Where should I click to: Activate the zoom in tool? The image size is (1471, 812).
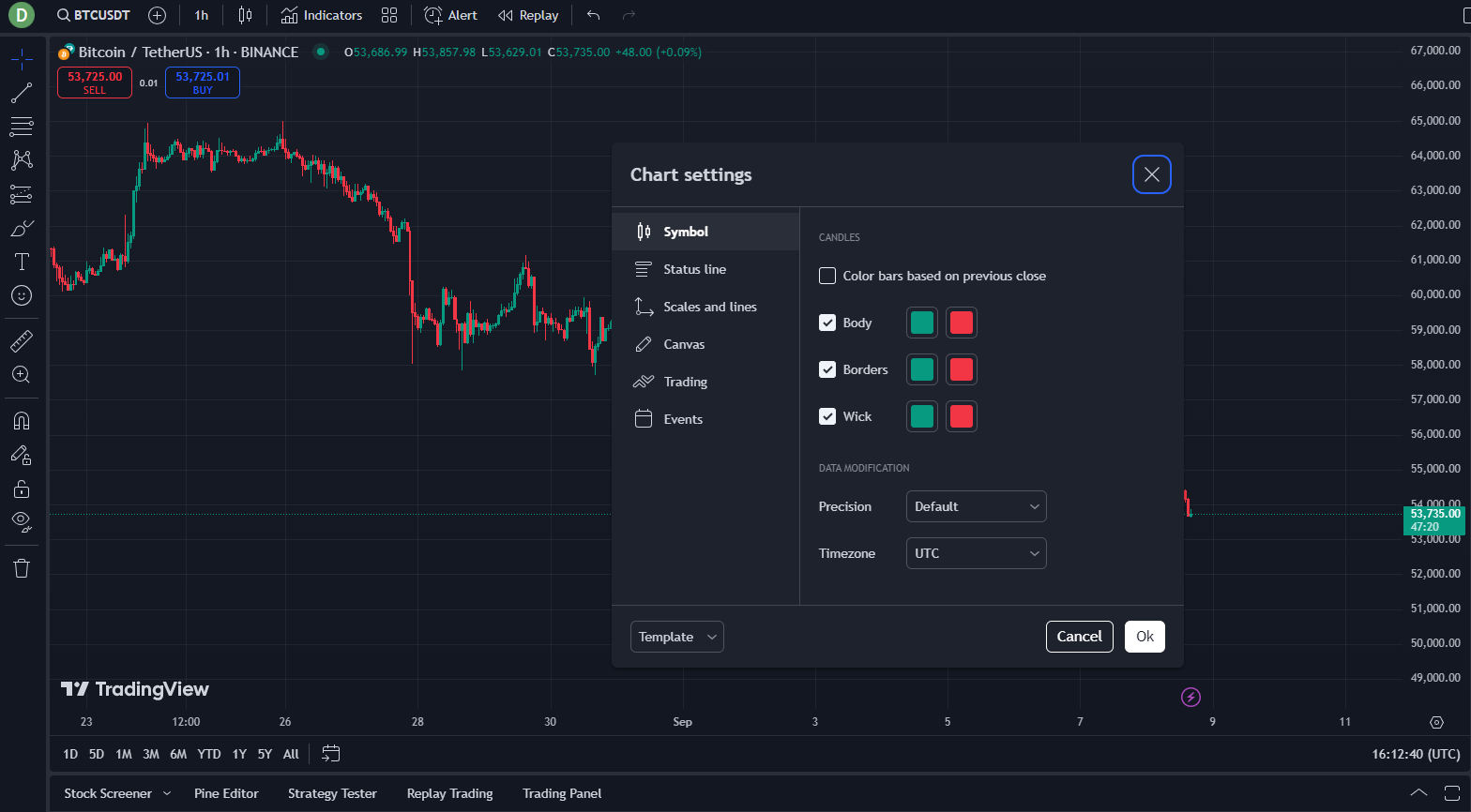point(22,375)
